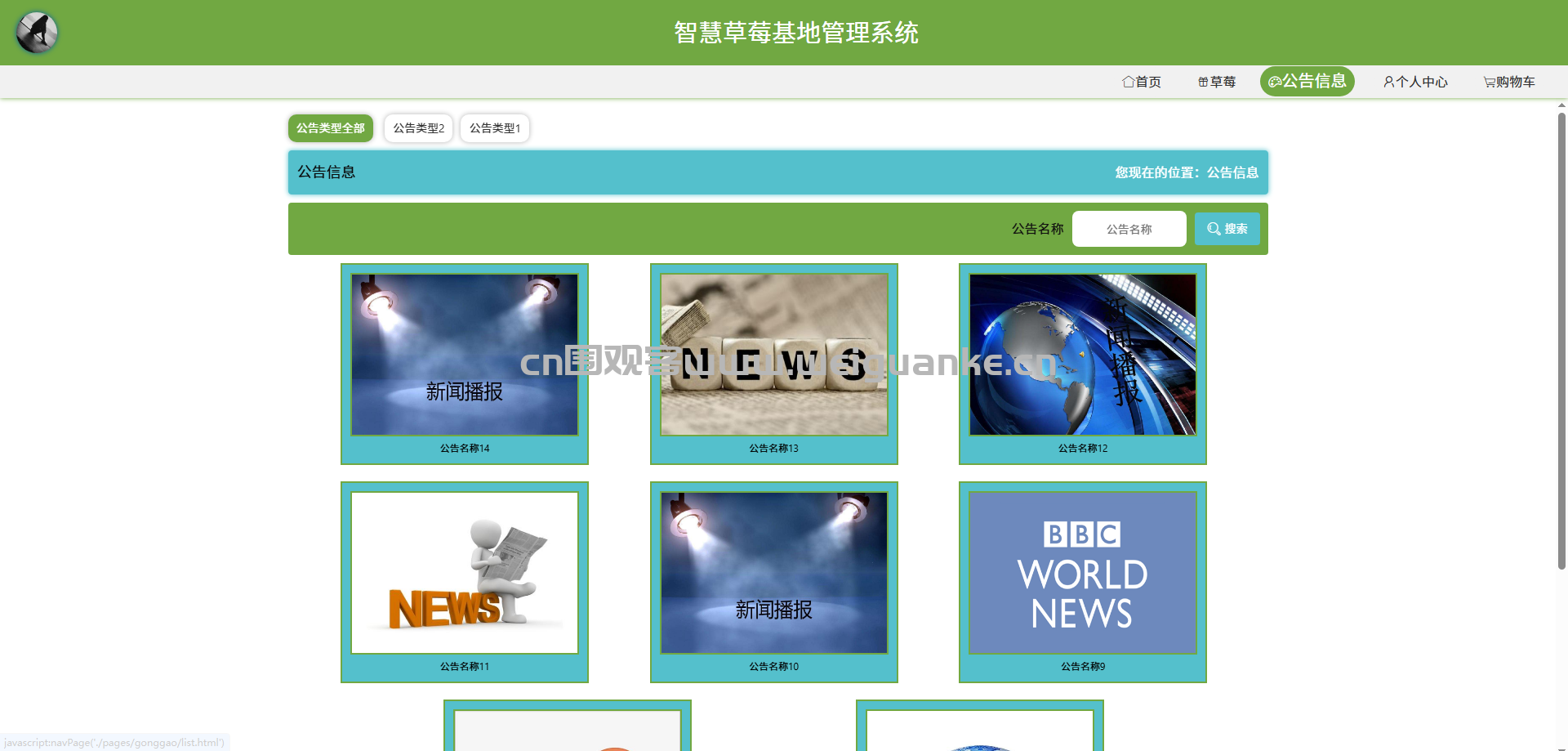Click the home icon beside 首页
The image size is (1568, 751).
tap(1128, 82)
